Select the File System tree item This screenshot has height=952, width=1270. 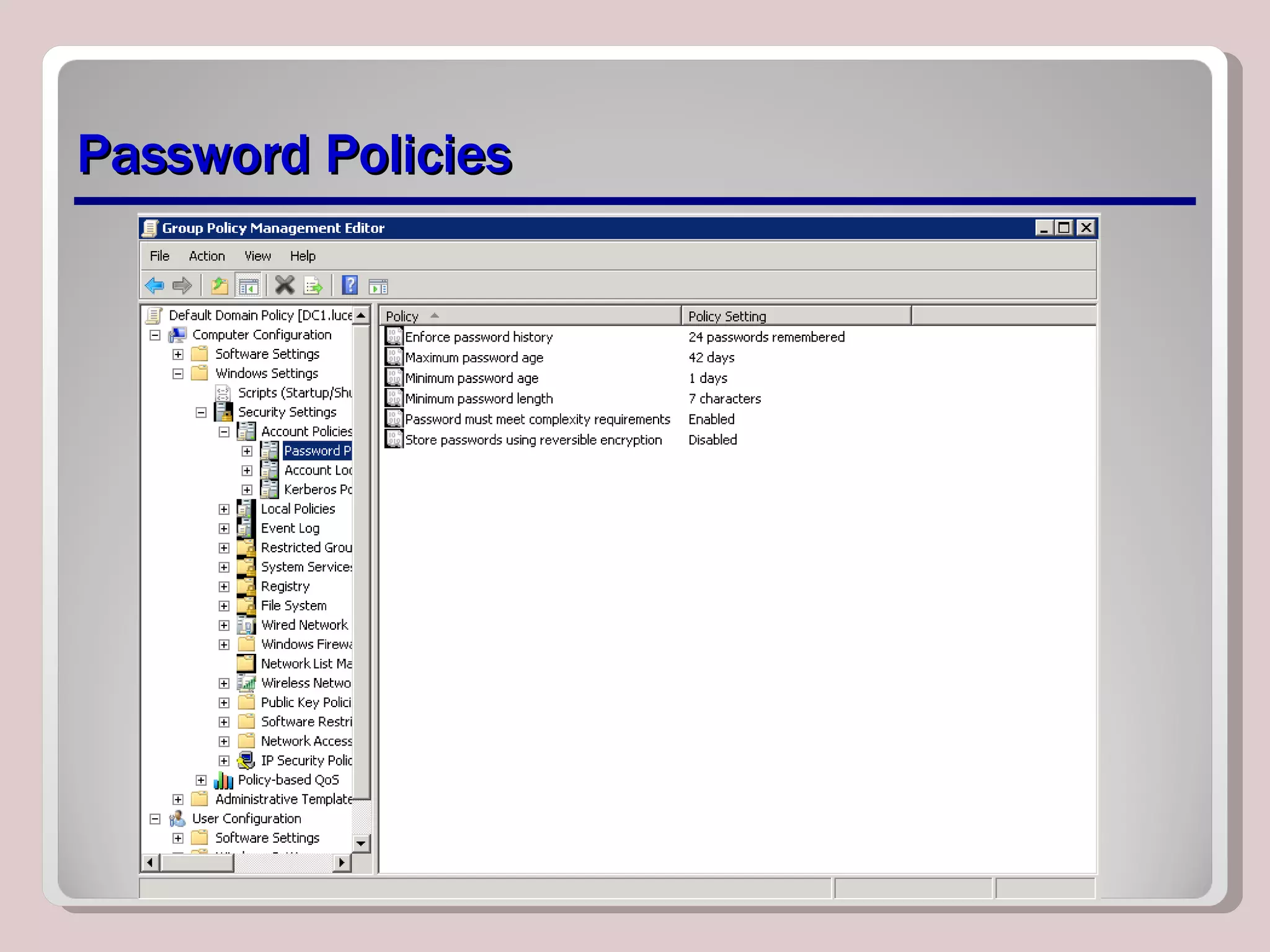(x=293, y=606)
